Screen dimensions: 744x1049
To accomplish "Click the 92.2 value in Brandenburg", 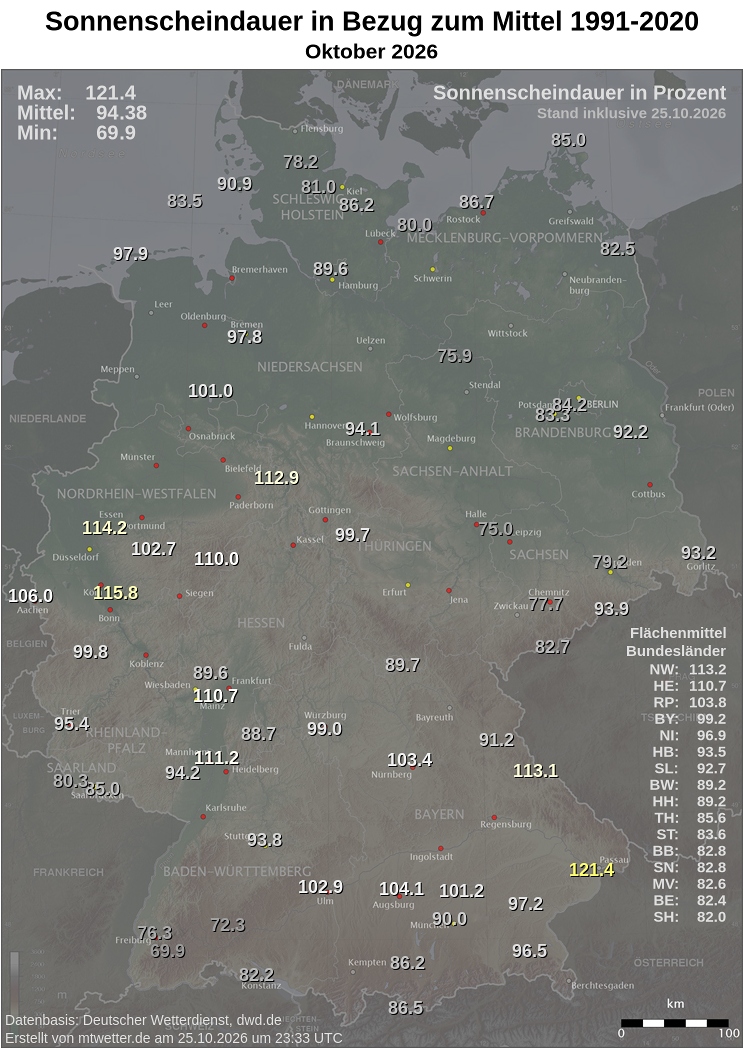I will coord(630,432).
